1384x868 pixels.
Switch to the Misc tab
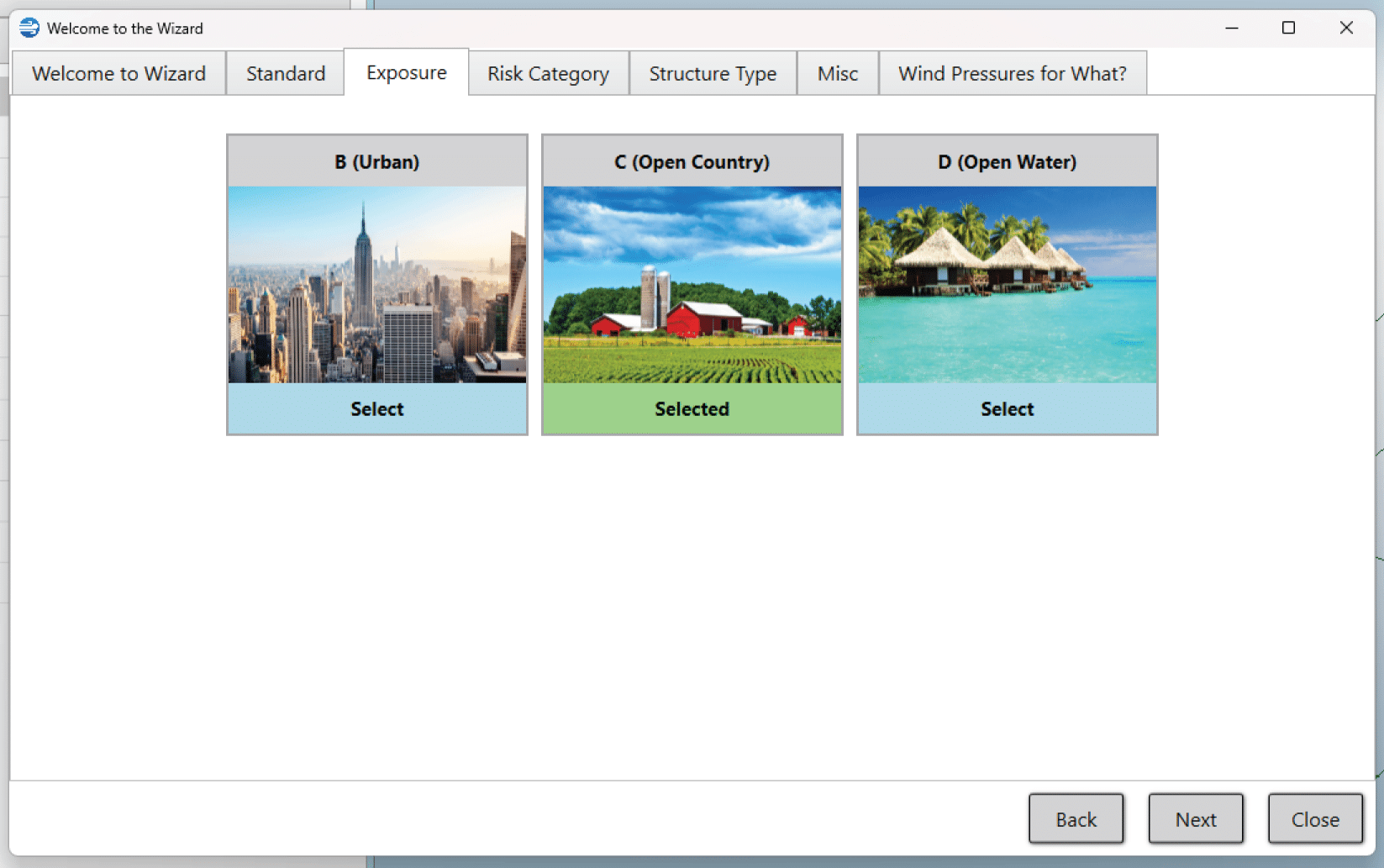tap(837, 73)
